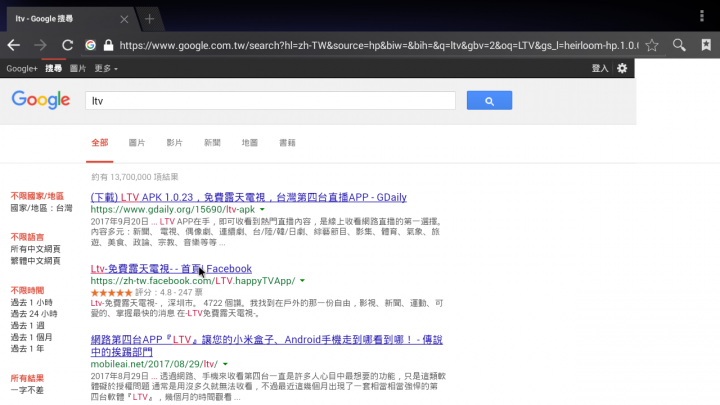The image size is (720, 405).
Task: Click the URL address bar
Action: 379,45
